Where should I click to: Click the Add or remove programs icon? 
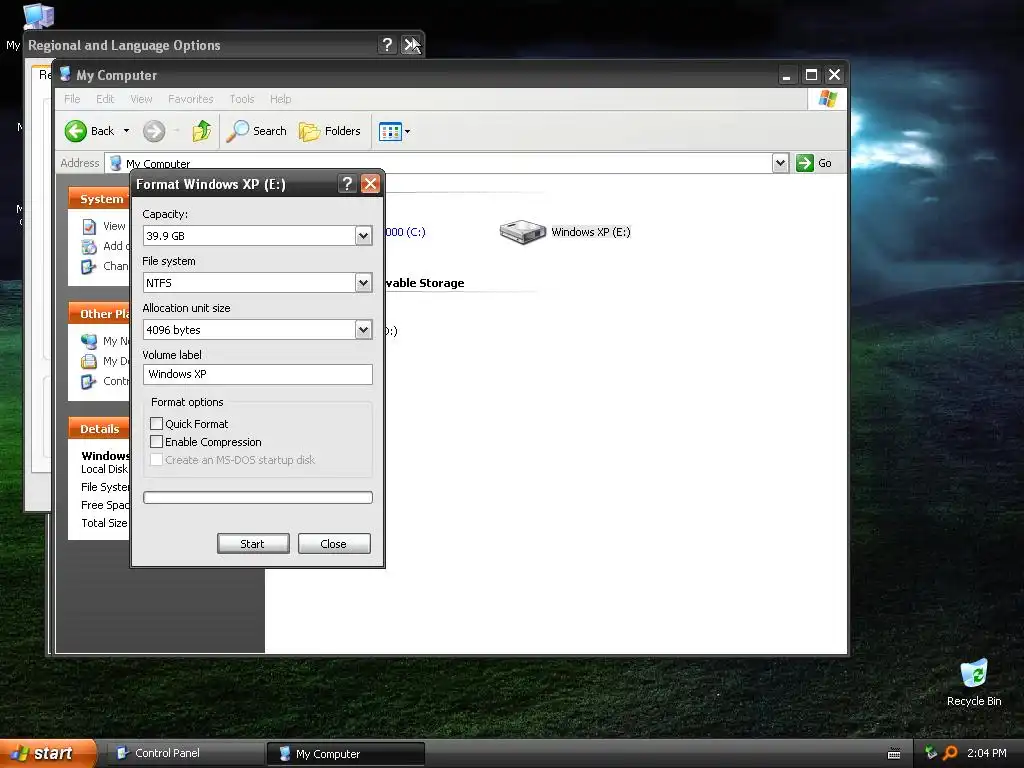(89, 246)
